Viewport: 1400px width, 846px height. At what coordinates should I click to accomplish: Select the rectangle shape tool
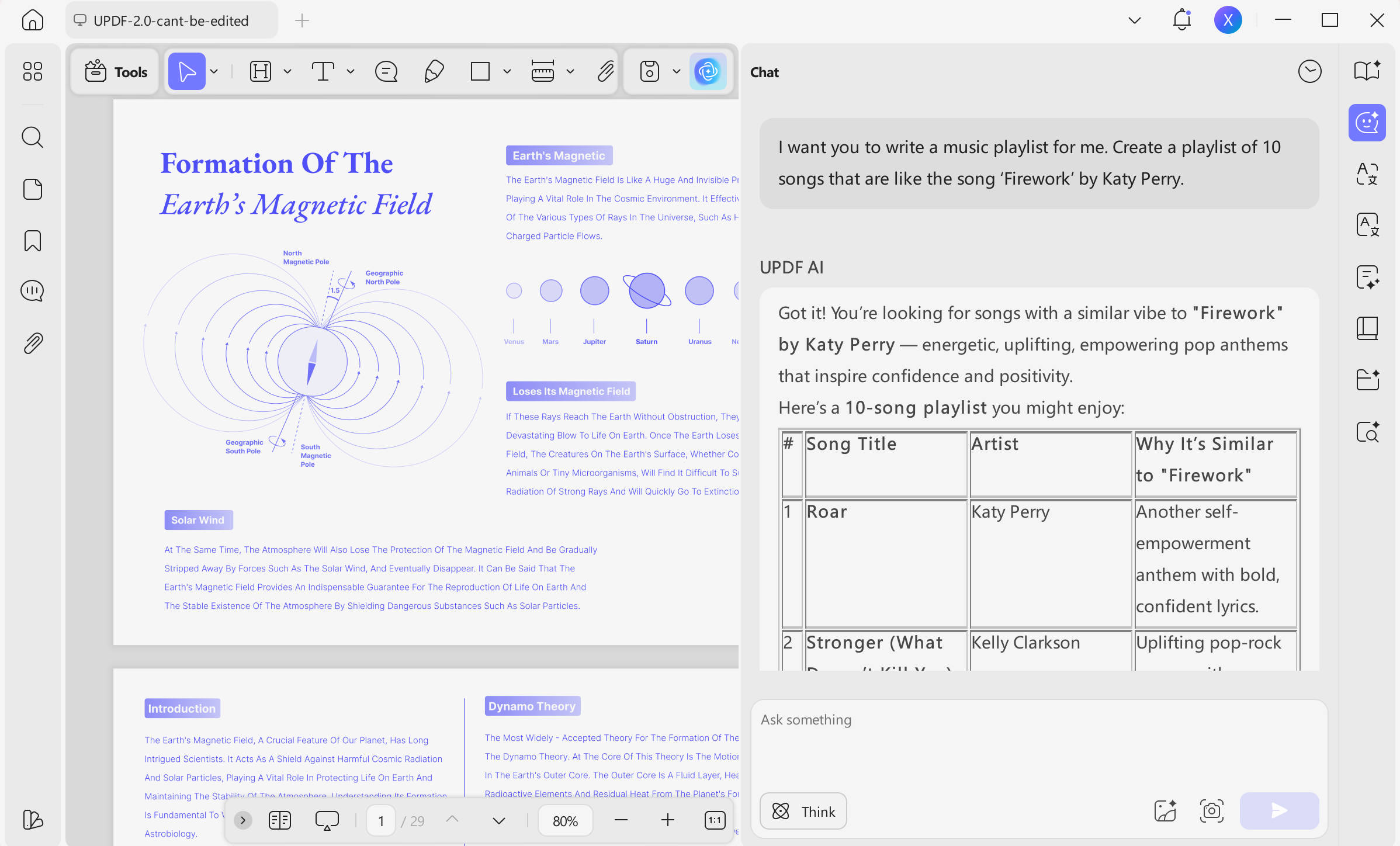point(480,72)
